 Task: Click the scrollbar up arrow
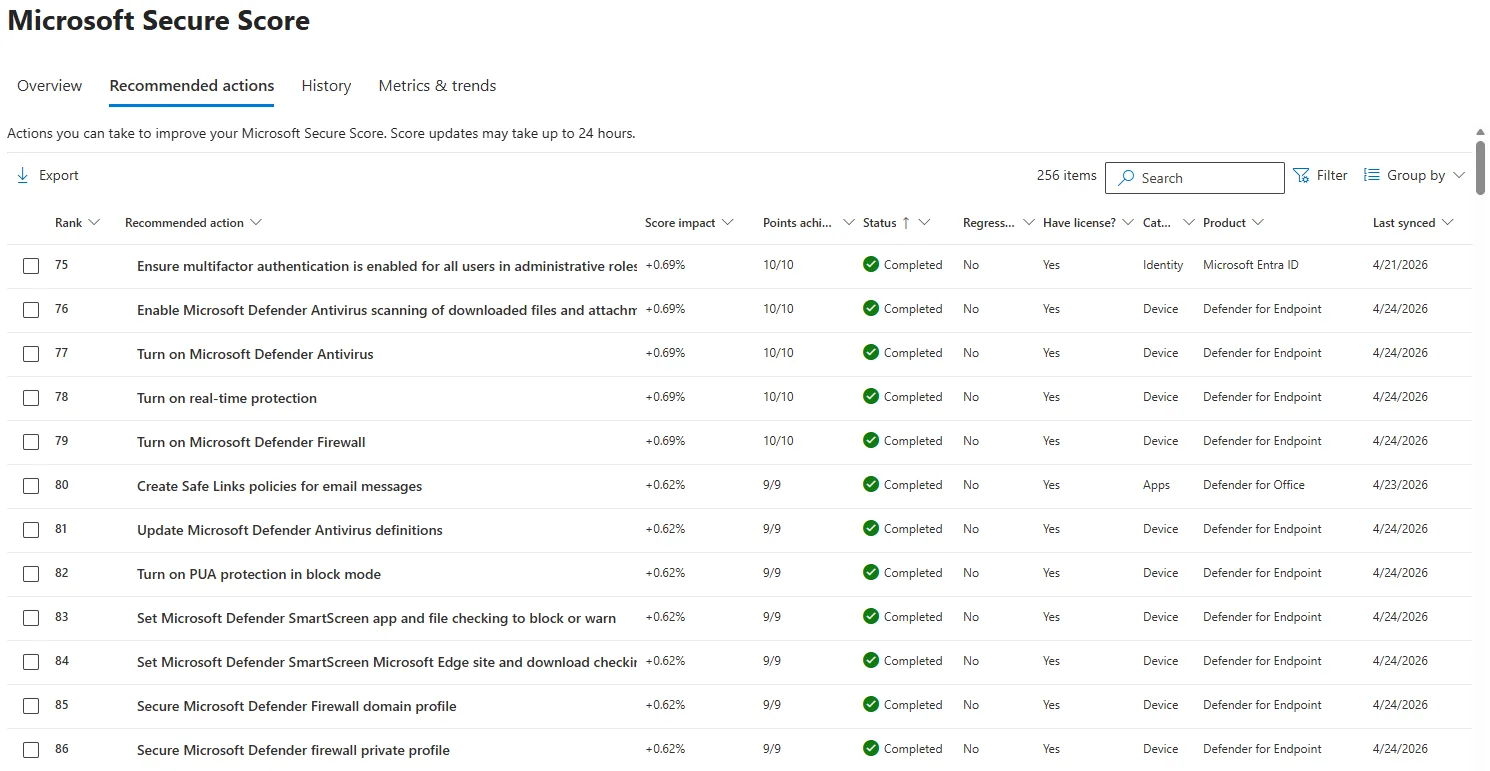pos(1480,132)
